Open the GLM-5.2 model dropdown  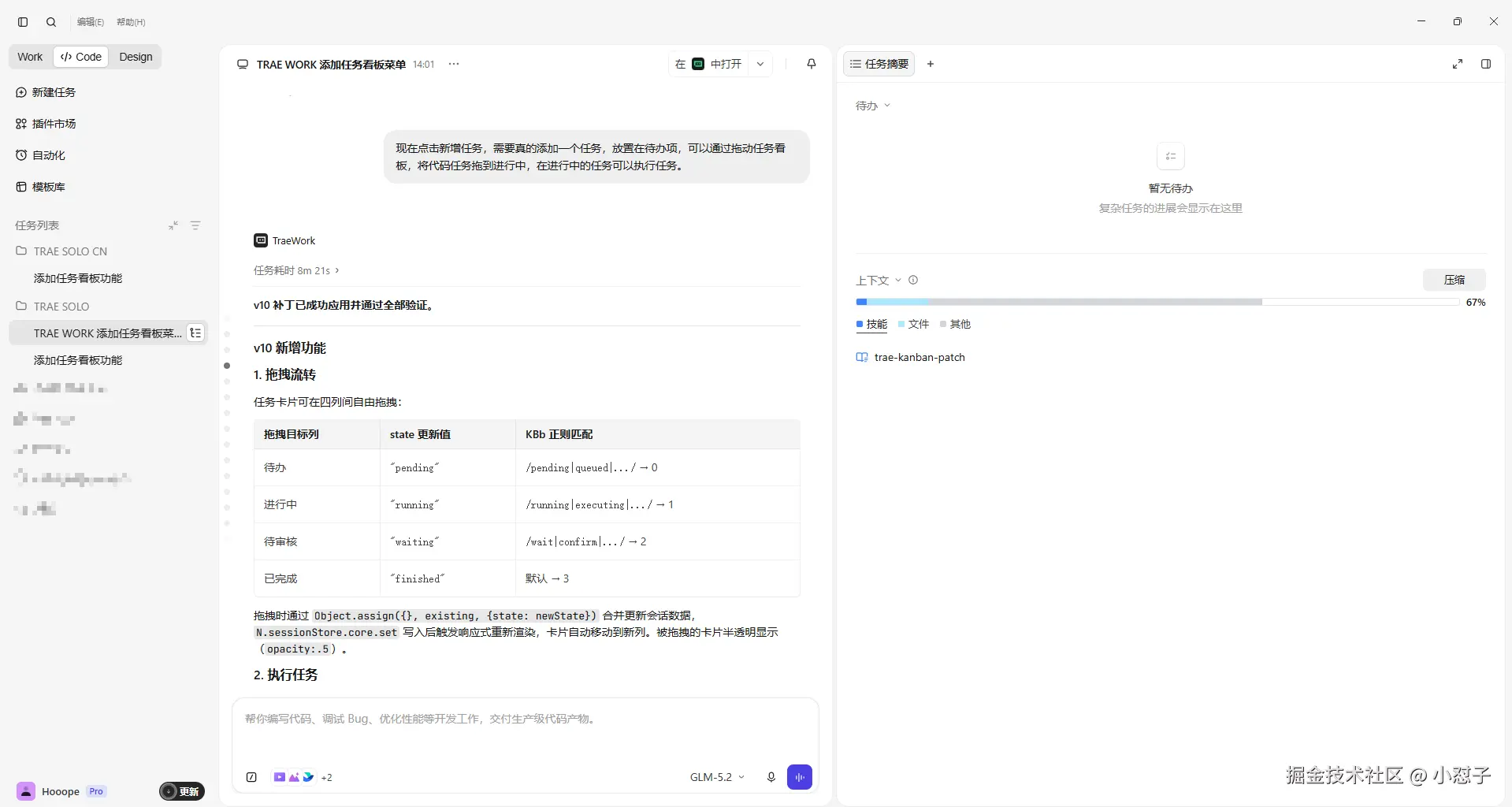coord(717,777)
